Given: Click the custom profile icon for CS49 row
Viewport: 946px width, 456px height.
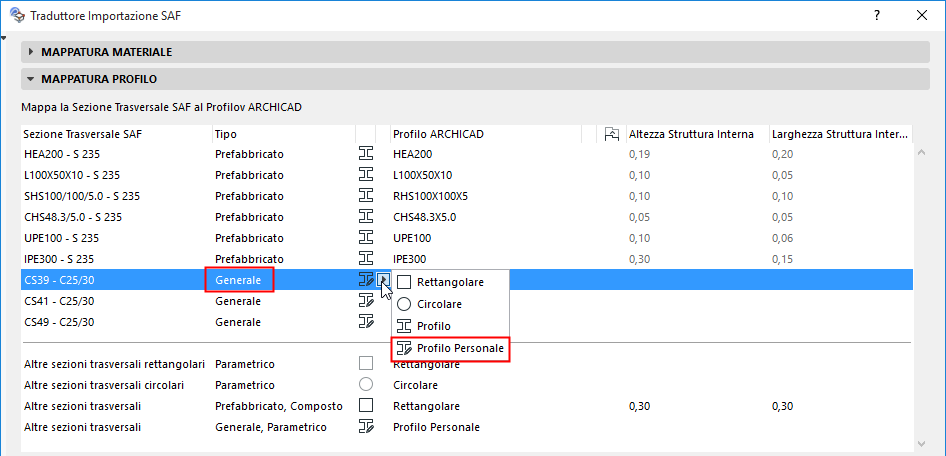Looking at the screenshot, I should [x=365, y=322].
